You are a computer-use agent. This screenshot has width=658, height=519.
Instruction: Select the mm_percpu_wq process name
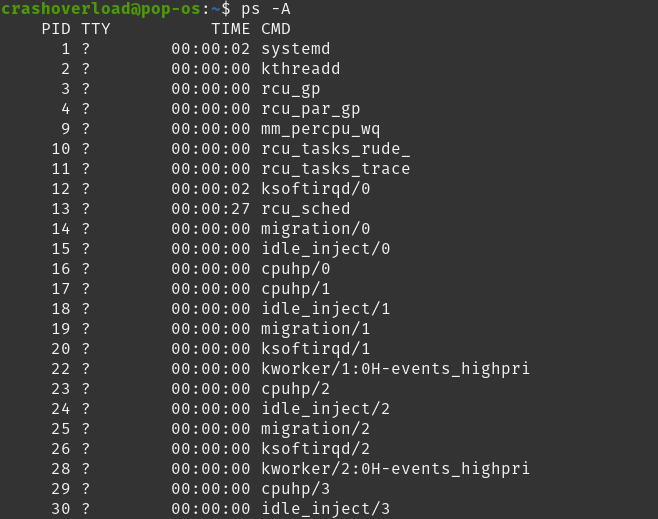pos(320,129)
